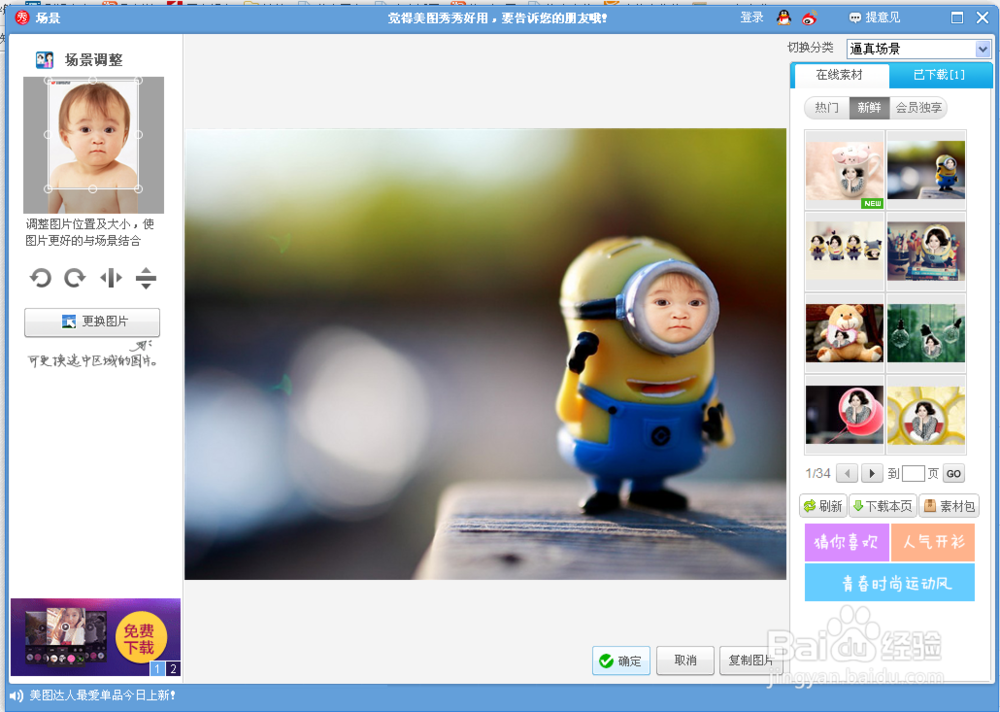Click the 美图达人最爱单品今日上新 notice
Image resolution: width=1000 pixels, height=712 pixels.
(103, 695)
